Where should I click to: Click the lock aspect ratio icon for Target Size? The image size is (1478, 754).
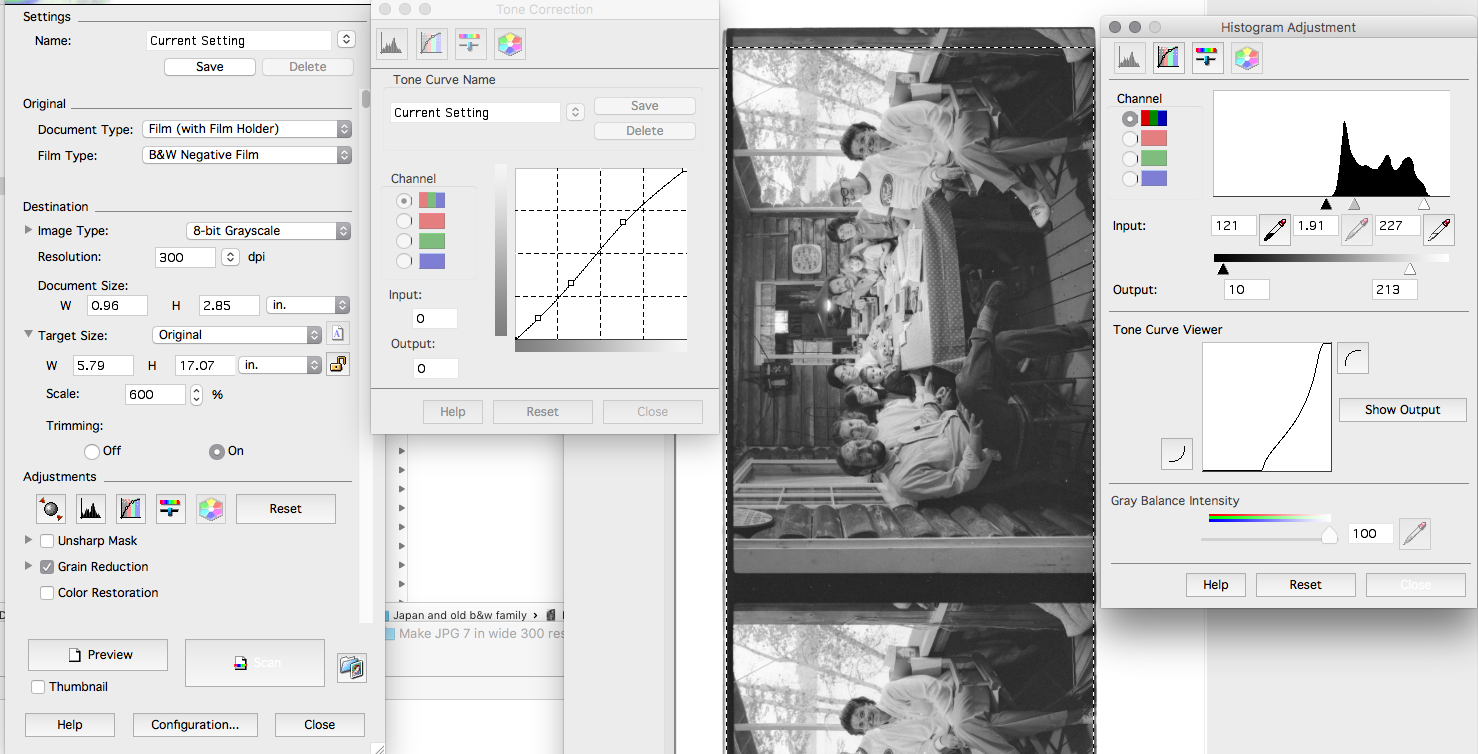[338, 365]
